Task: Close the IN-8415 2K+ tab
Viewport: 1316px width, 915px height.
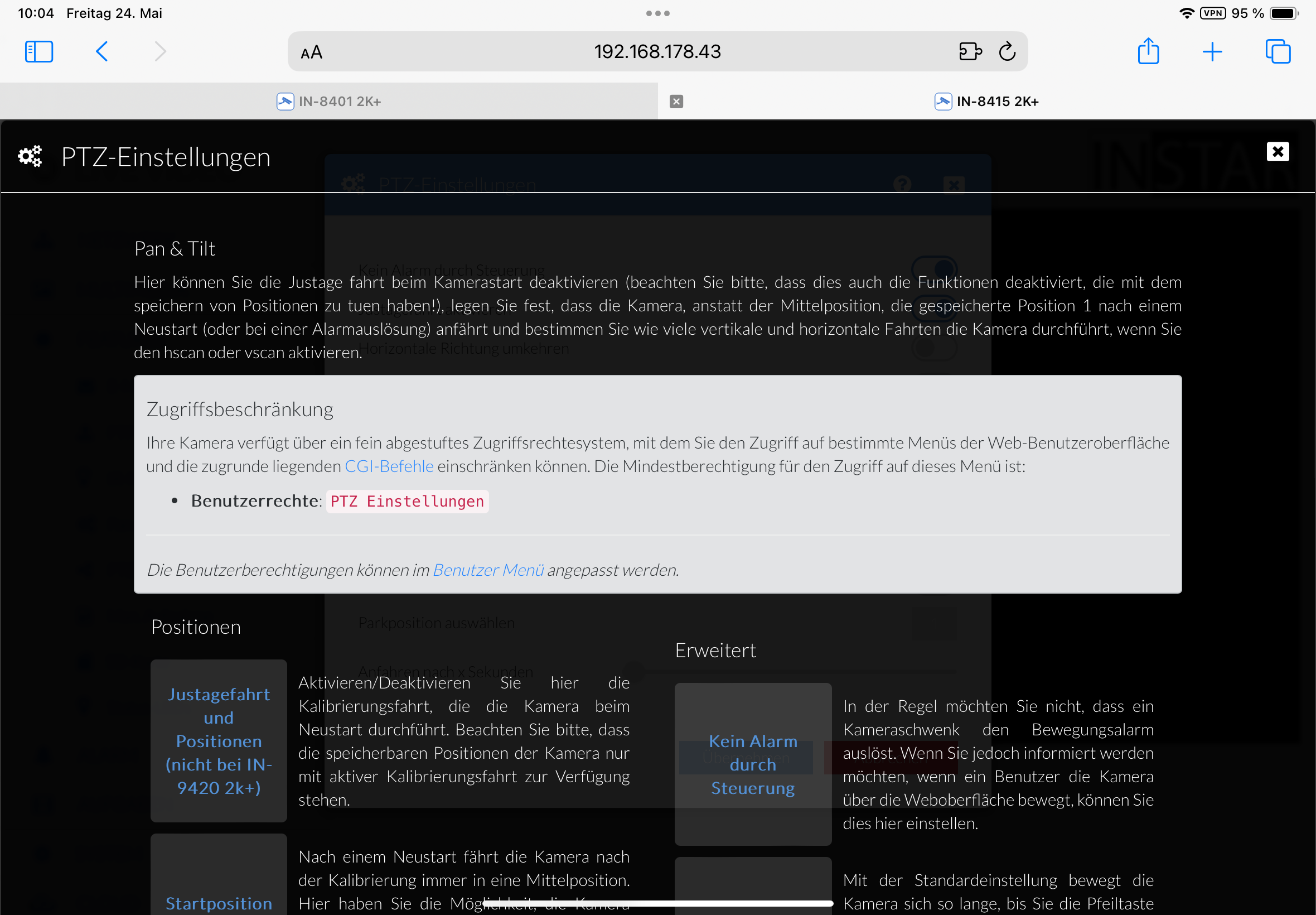Action: click(x=676, y=102)
